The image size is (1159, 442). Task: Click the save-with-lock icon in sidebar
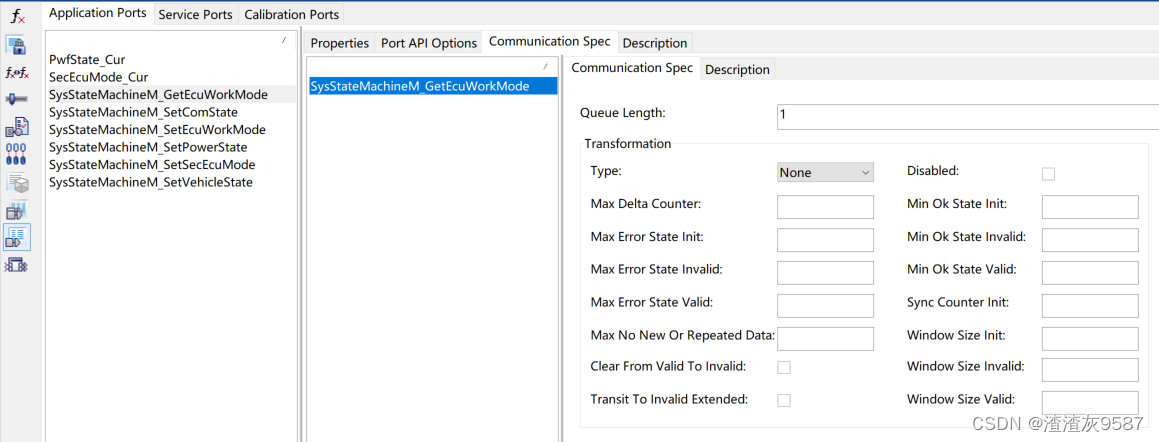tap(17, 46)
